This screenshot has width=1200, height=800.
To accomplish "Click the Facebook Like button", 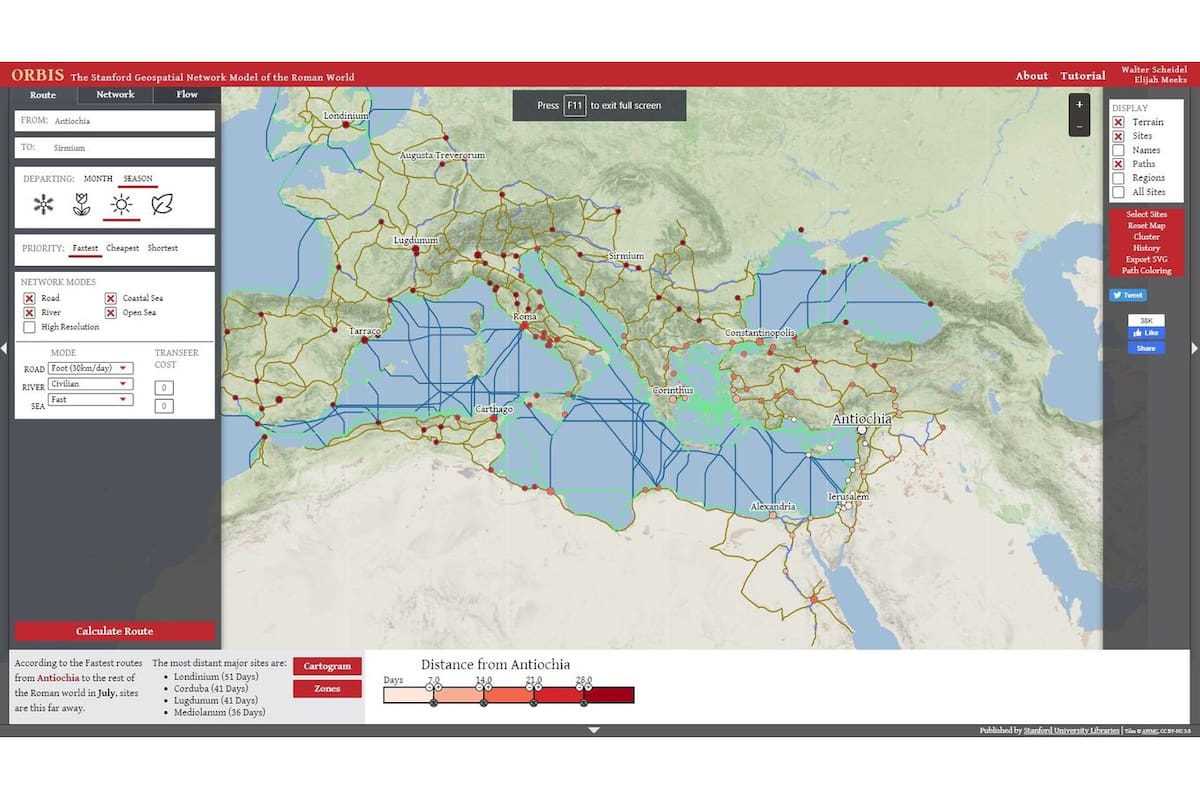I will [x=1145, y=333].
